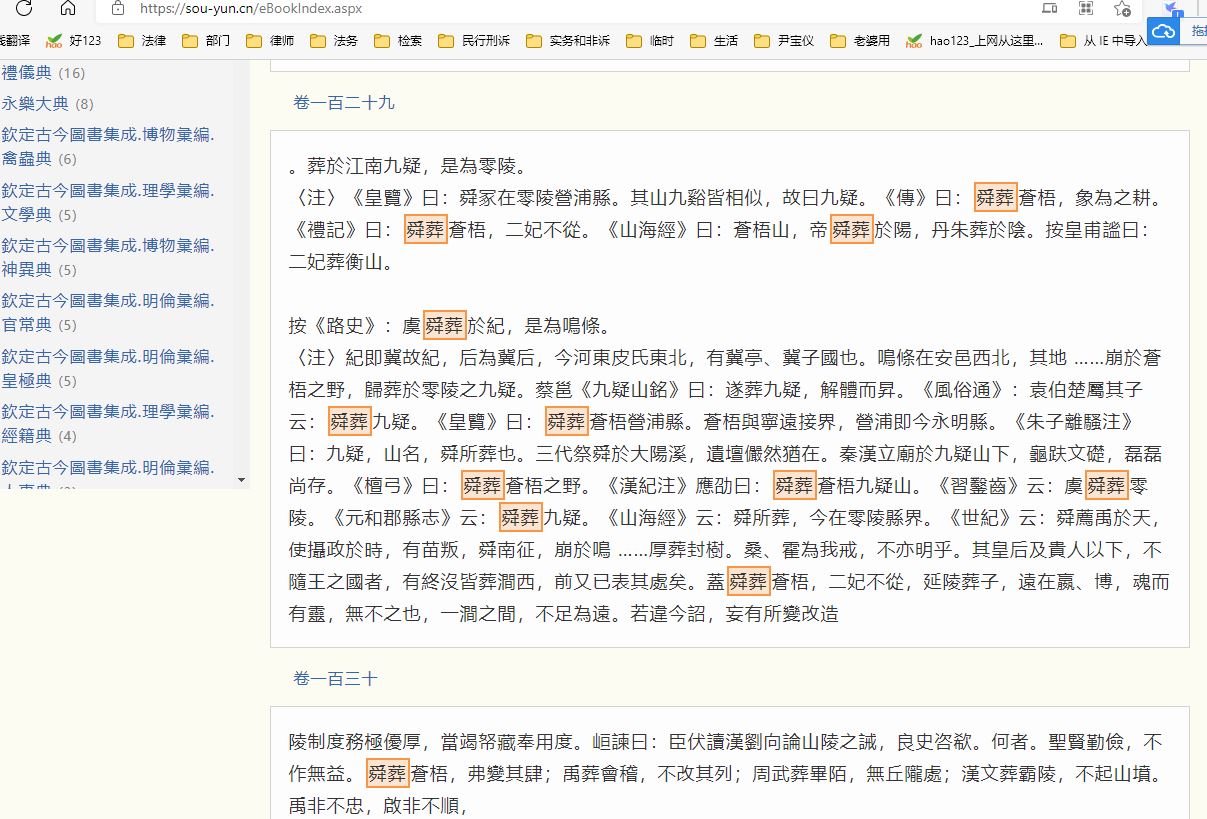Viewport: 1207px width, 819px height.
Task: Select 禮儀典 (16) in the sidebar
Action: point(43,73)
